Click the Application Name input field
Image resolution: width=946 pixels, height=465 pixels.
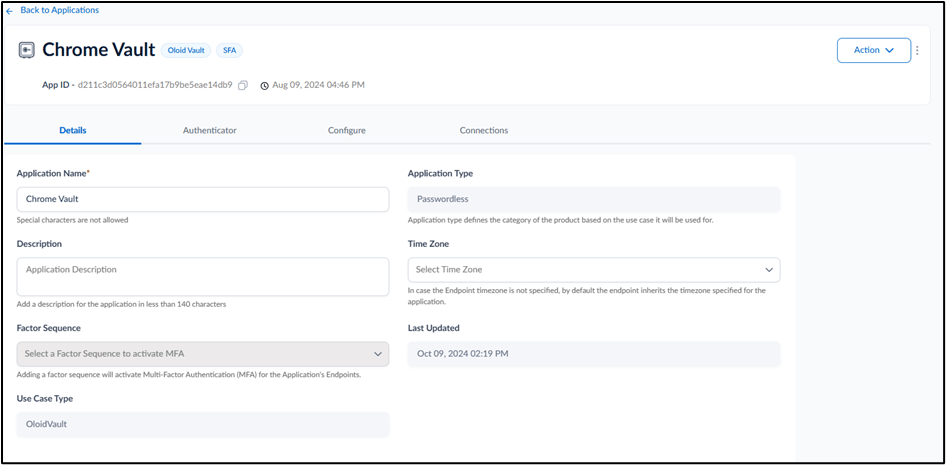point(203,199)
